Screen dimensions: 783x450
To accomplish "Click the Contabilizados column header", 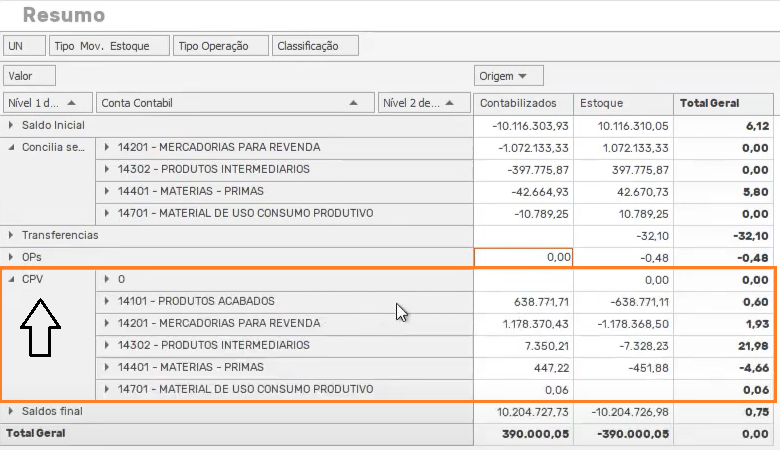I will point(524,102).
